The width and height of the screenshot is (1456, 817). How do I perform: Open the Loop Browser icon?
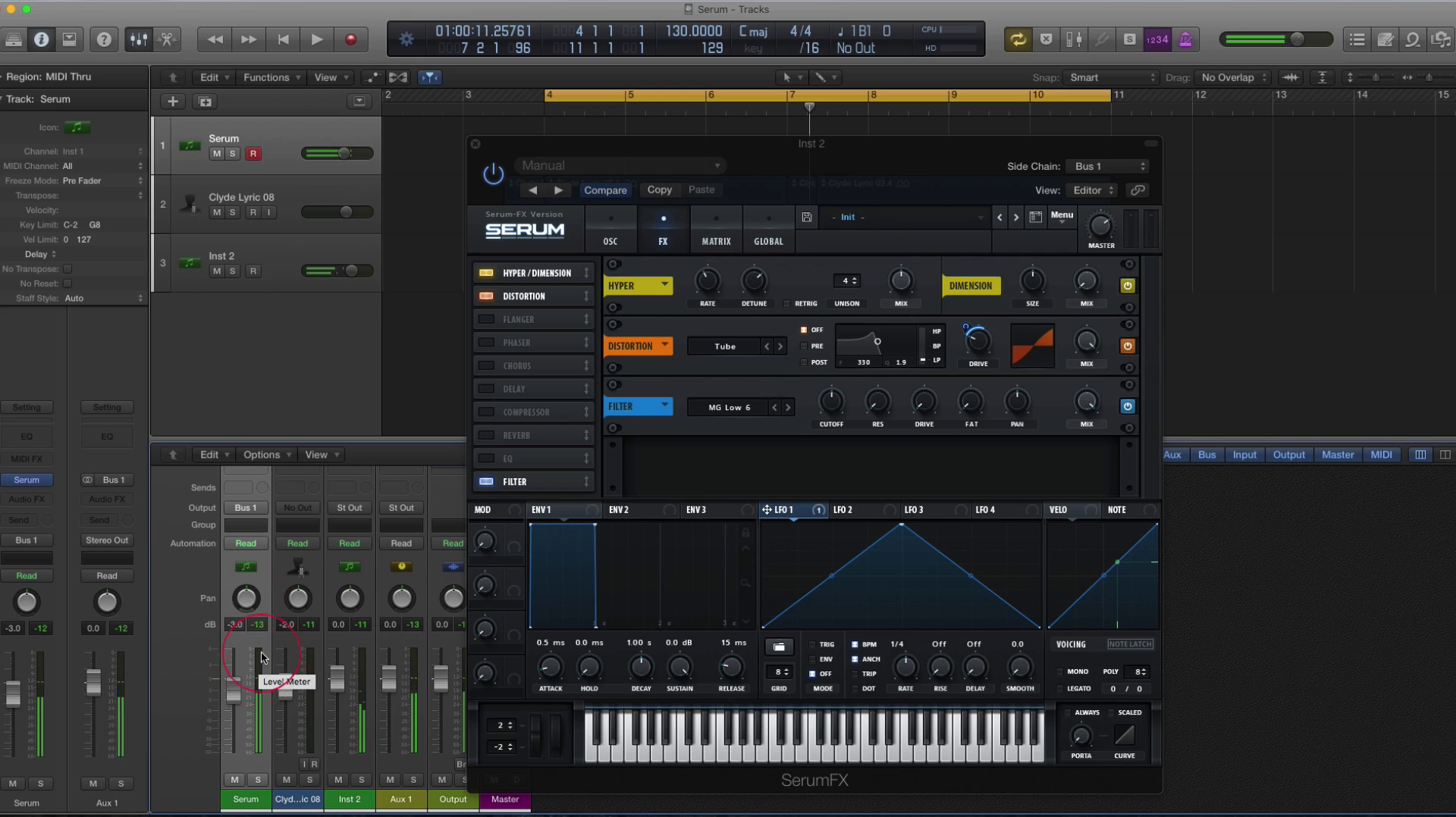point(1413,39)
